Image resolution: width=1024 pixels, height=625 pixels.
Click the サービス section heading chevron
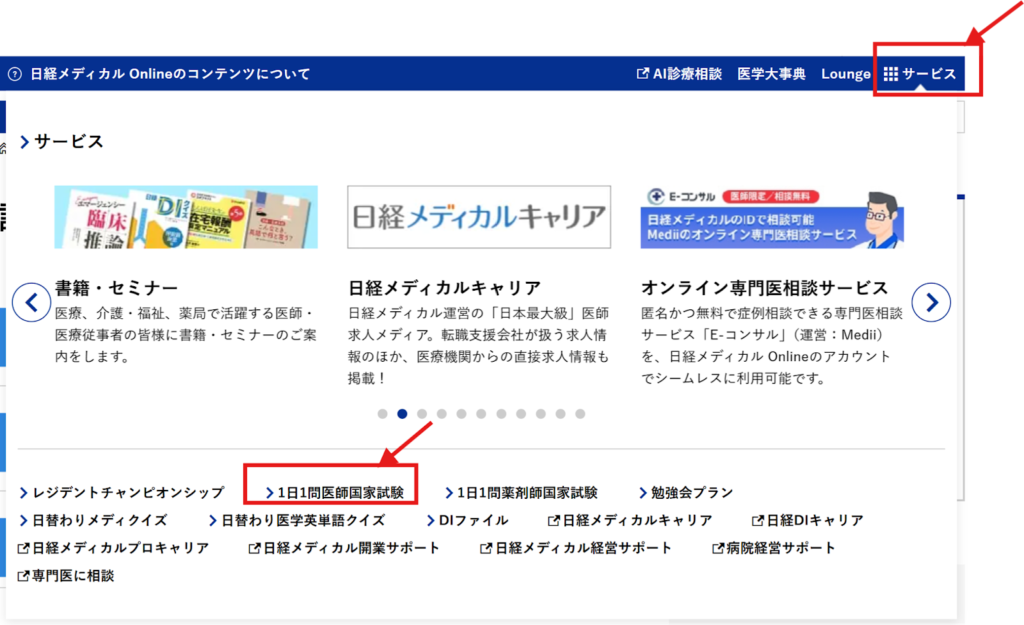pos(25,142)
